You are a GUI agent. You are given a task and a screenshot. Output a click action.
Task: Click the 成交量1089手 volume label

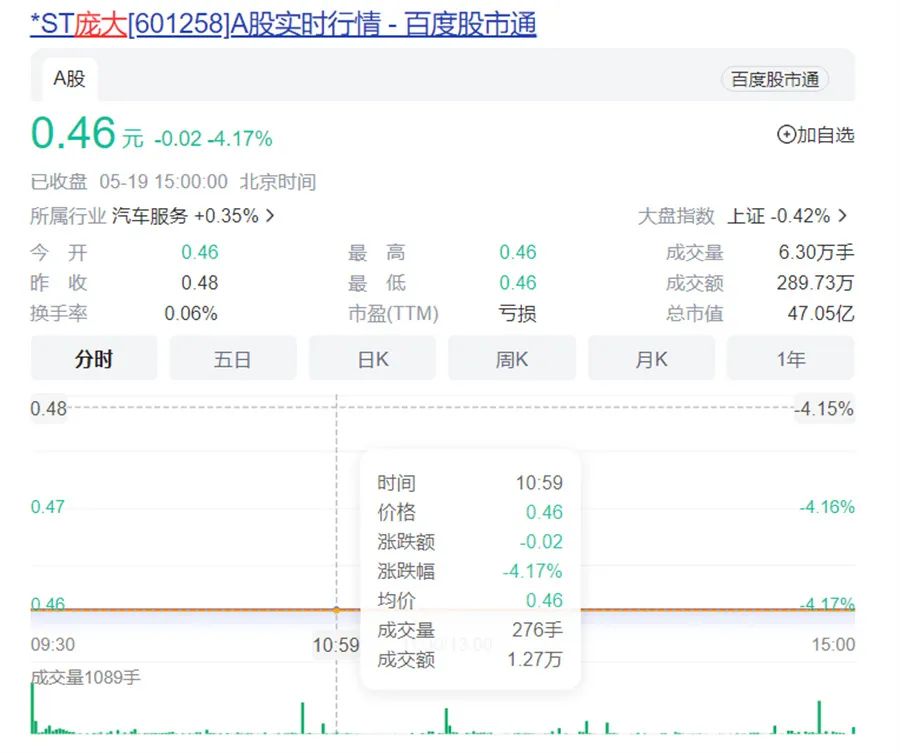85,678
